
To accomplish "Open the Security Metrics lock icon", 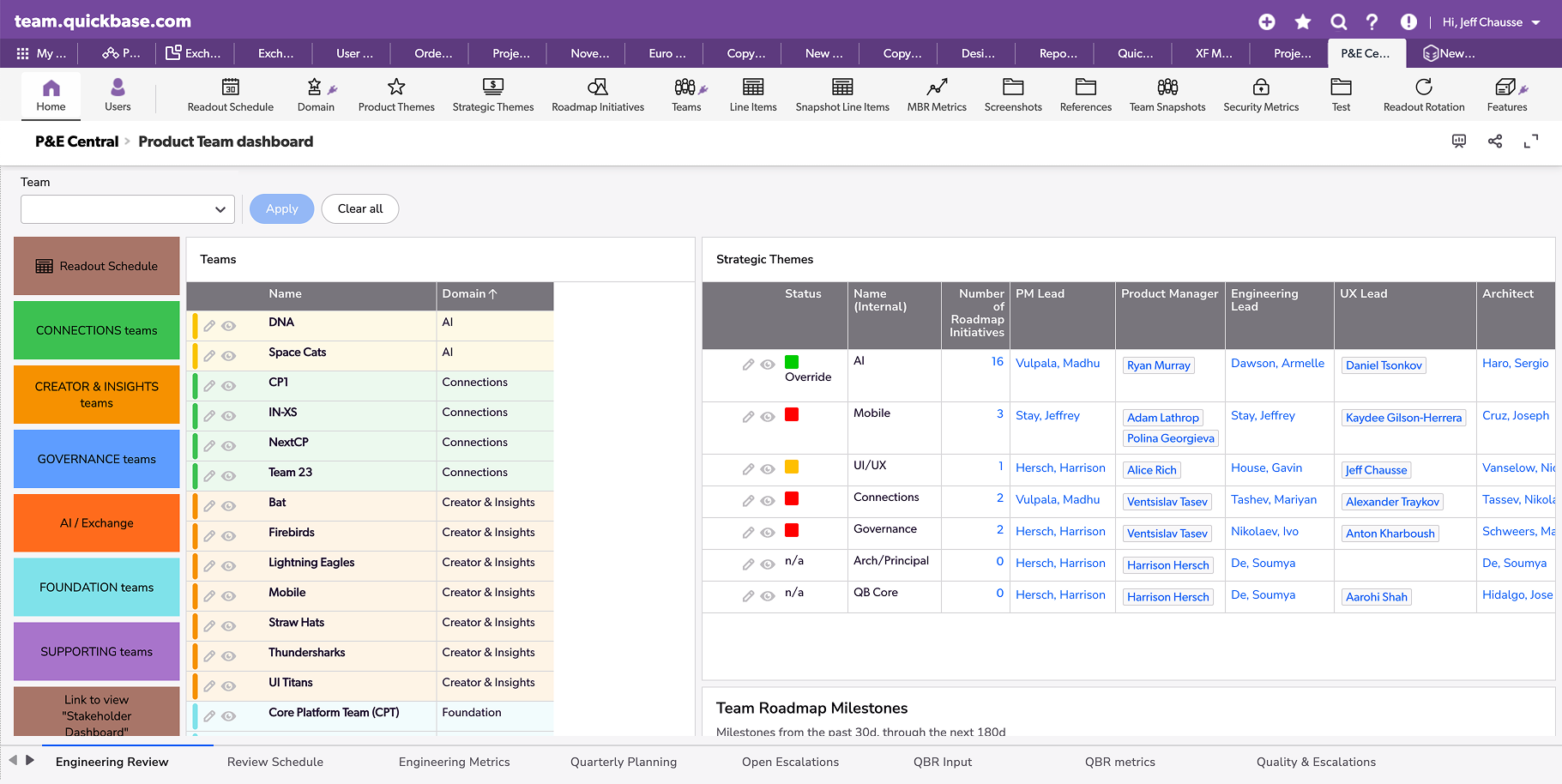I will pos(1261,87).
